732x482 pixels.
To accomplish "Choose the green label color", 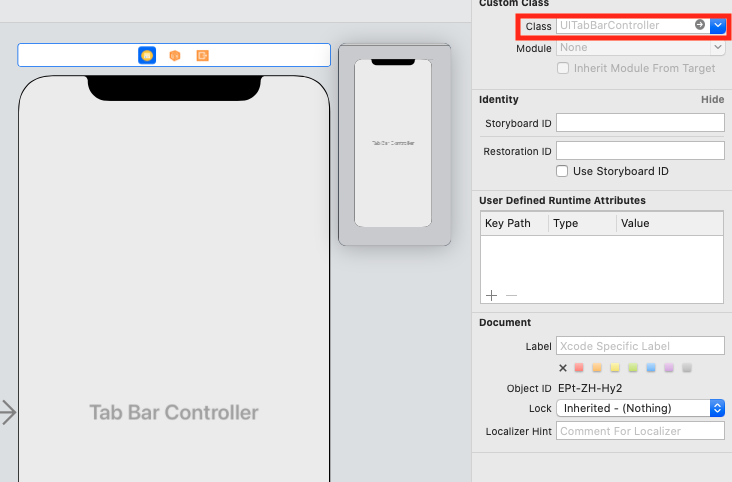I will coord(633,368).
